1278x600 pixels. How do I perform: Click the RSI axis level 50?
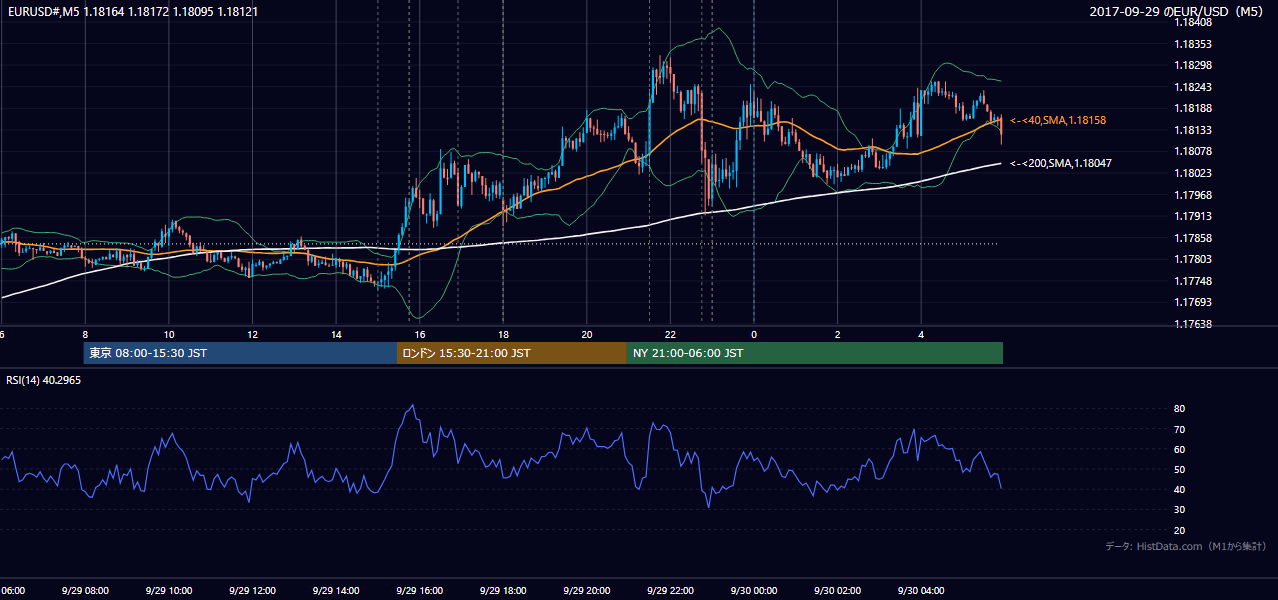coord(1180,469)
